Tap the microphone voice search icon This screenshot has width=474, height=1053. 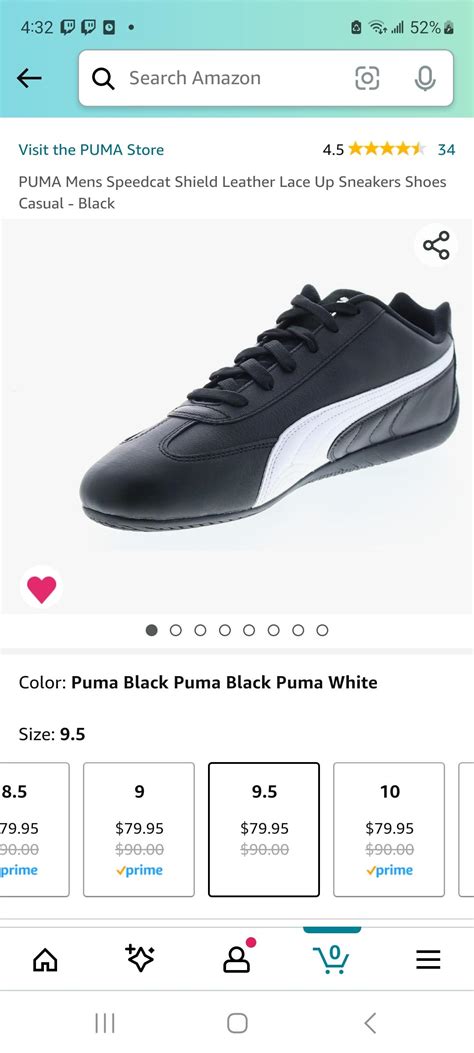[424, 79]
